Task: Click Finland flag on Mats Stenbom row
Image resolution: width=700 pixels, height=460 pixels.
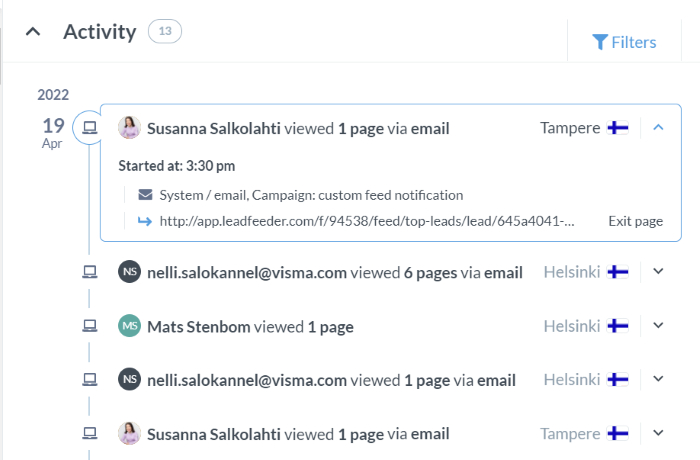Action: click(618, 326)
